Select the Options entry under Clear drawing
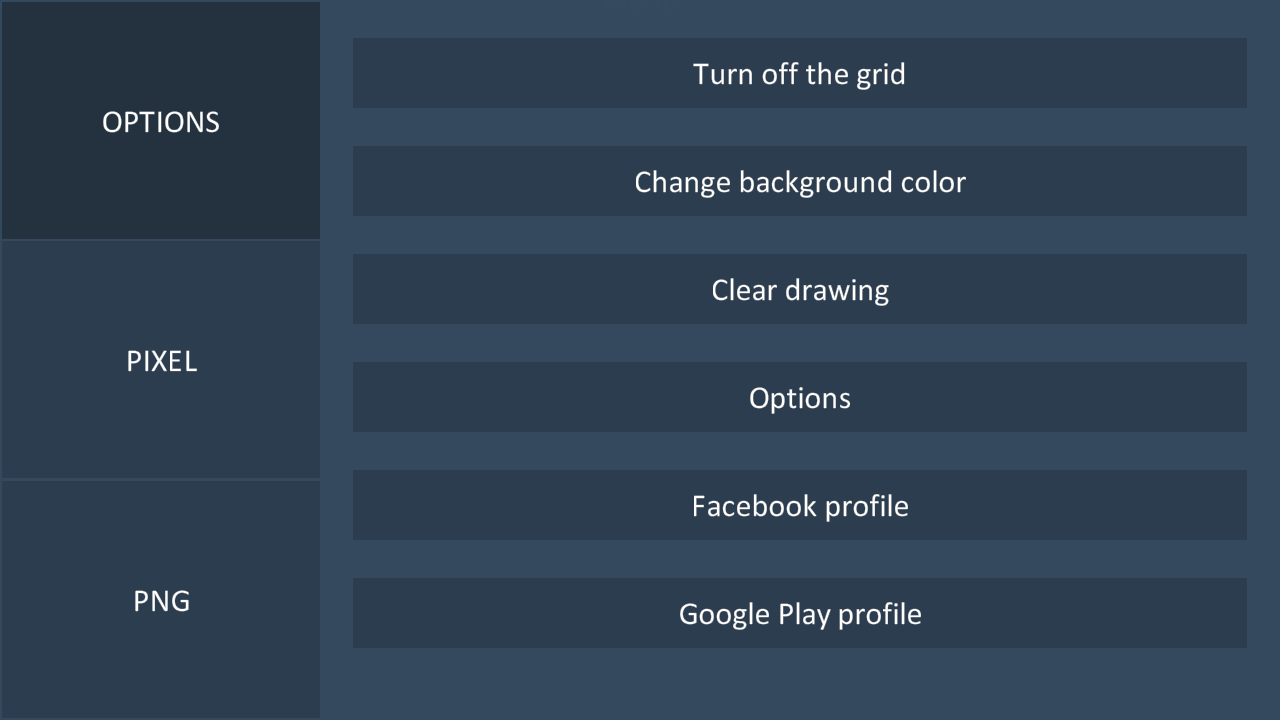1280x720 pixels. coord(799,397)
